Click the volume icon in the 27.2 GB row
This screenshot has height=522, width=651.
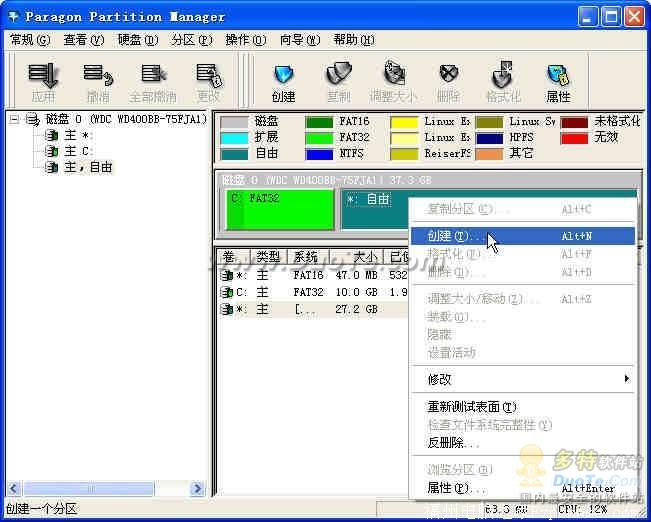pyautogui.click(x=227, y=309)
